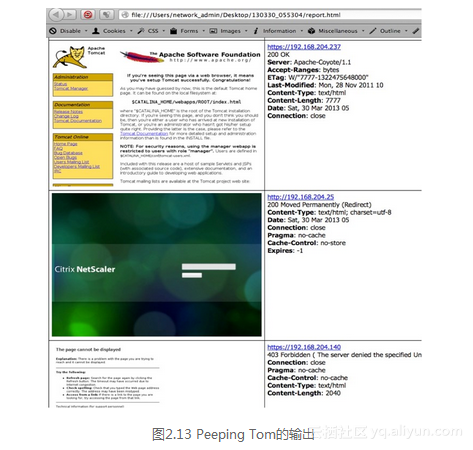The height and width of the screenshot is (450, 473).
Task: Open the Information dropdown arrow
Action: [x=302, y=31]
